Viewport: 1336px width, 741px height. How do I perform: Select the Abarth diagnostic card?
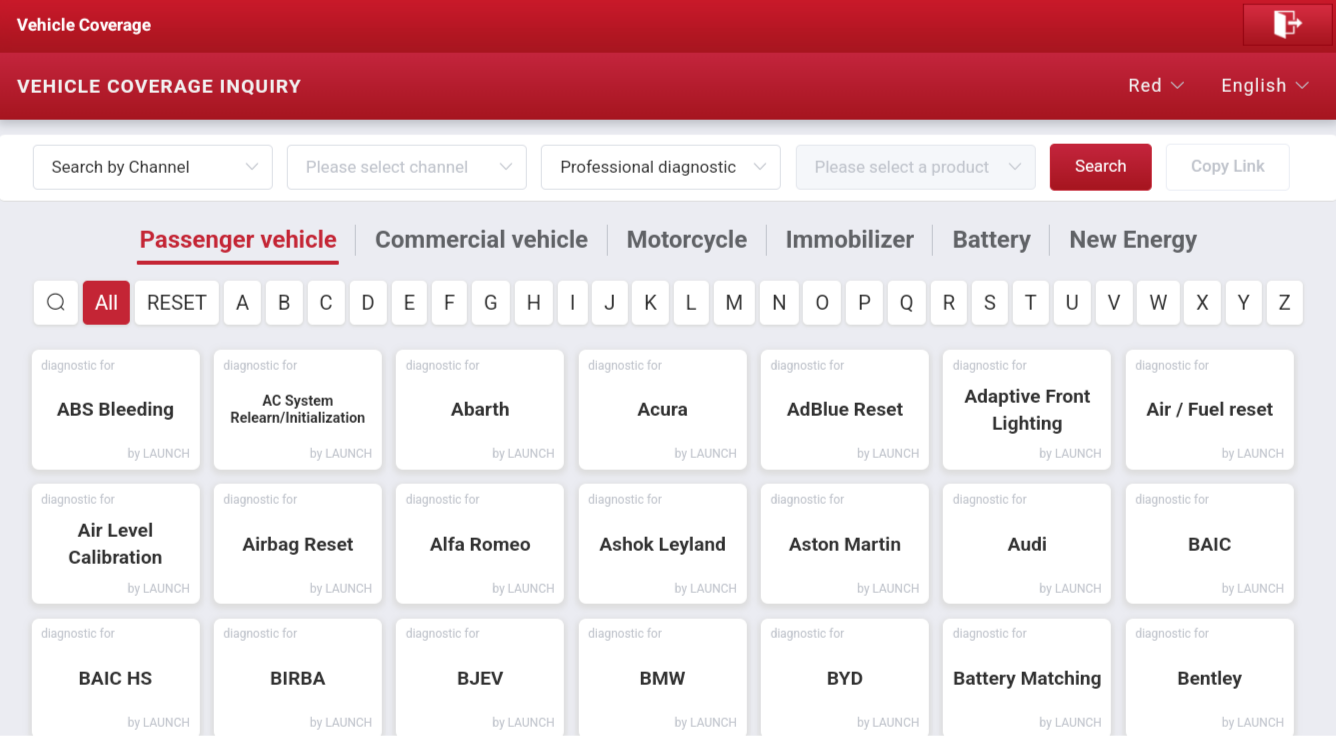(x=480, y=409)
